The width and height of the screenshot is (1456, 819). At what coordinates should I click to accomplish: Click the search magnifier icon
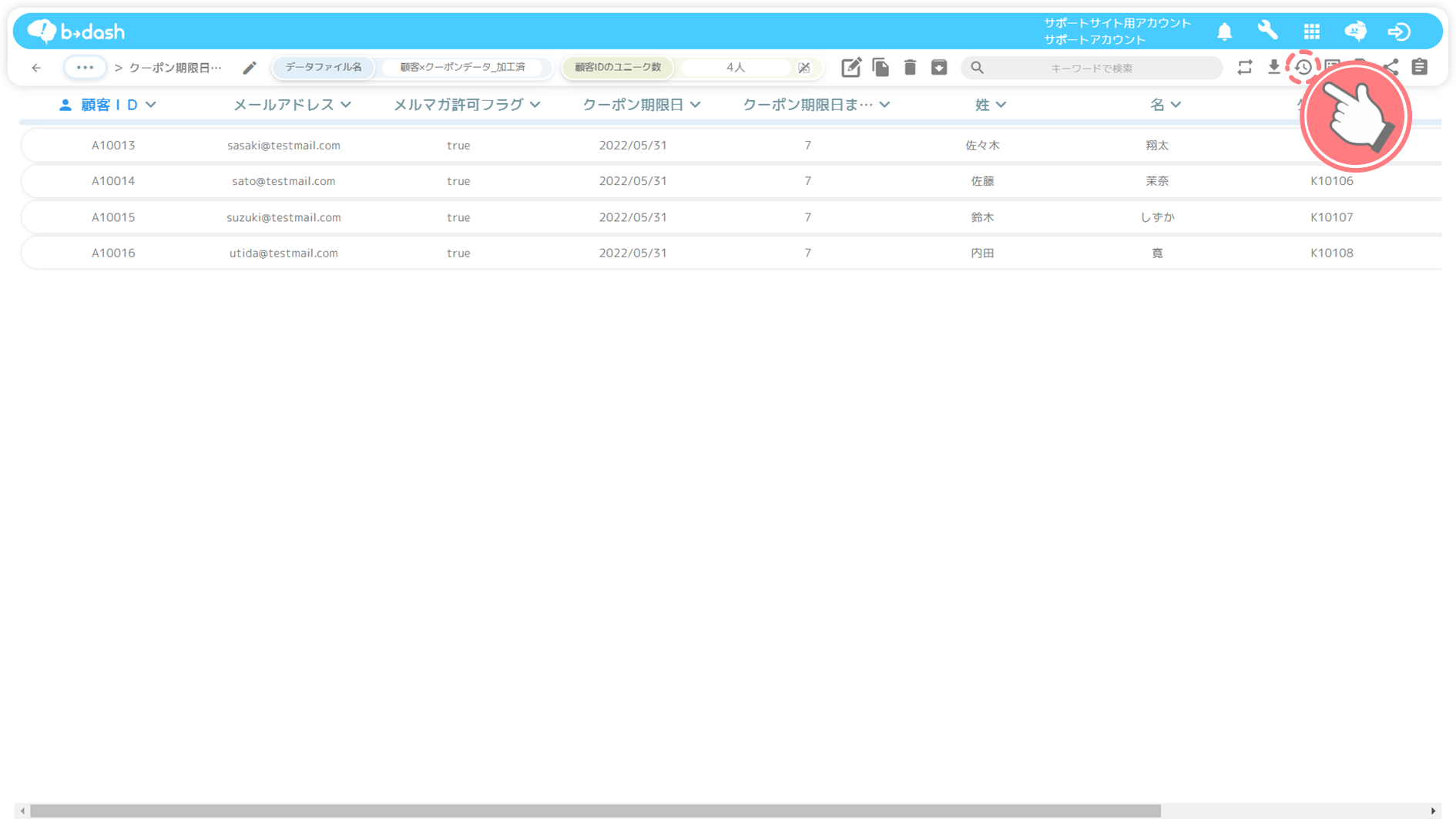(x=977, y=68)
